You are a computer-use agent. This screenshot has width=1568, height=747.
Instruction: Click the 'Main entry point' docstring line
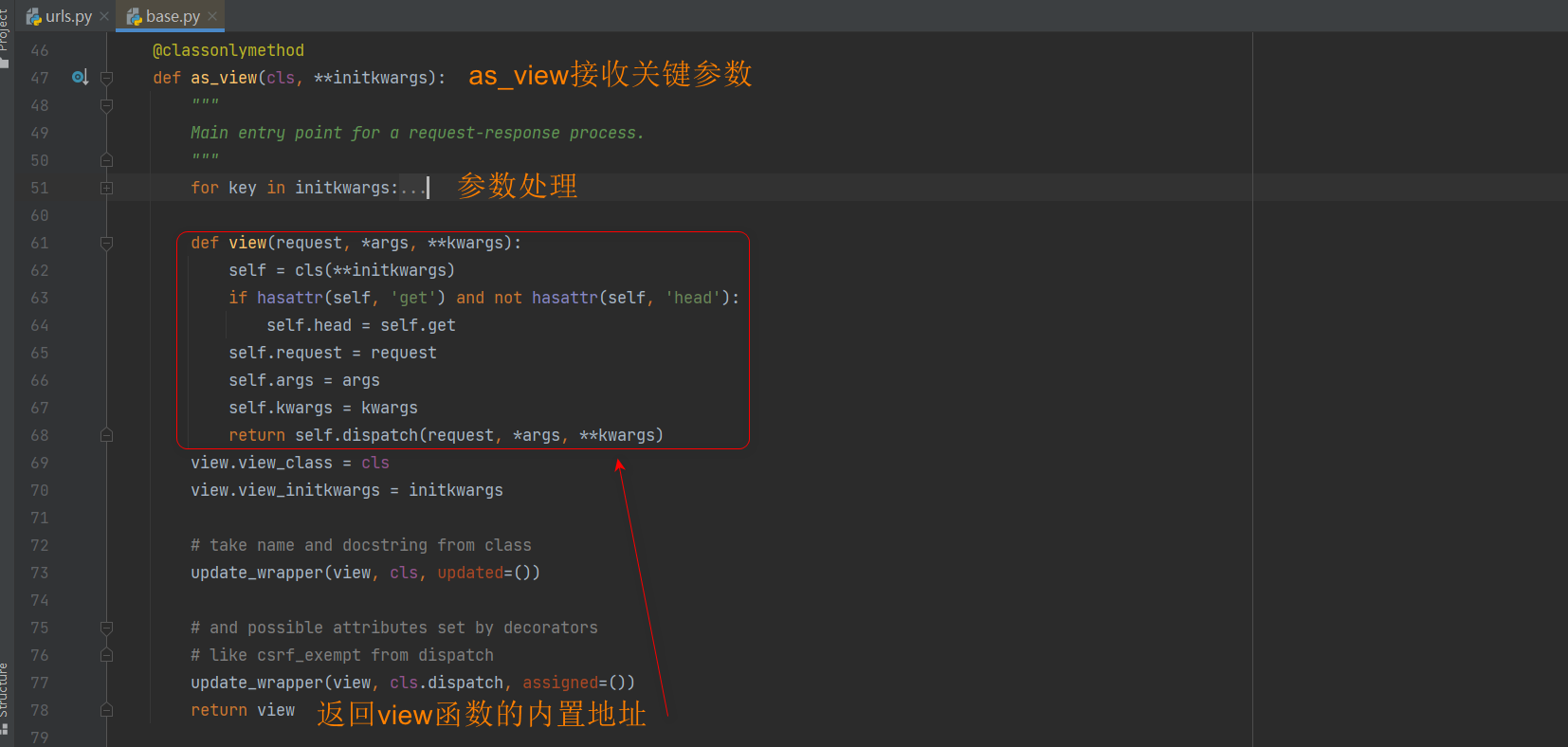417,133
